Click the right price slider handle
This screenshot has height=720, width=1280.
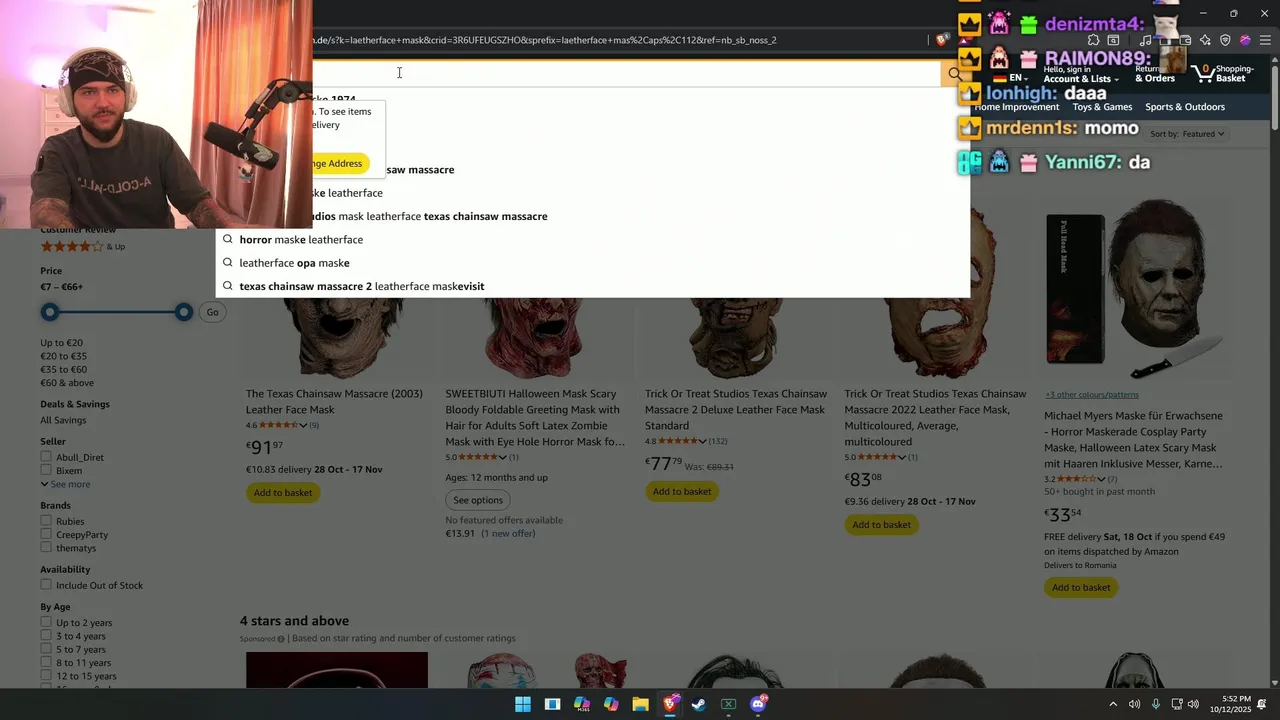coord(184,312)
